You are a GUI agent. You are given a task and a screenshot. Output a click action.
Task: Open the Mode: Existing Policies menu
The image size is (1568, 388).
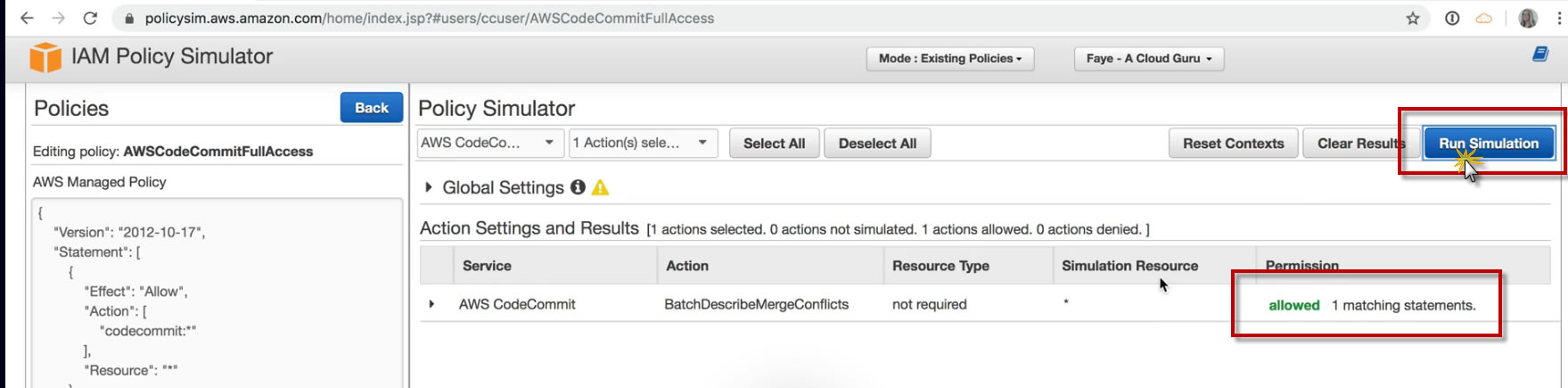[x=949, y=59]
